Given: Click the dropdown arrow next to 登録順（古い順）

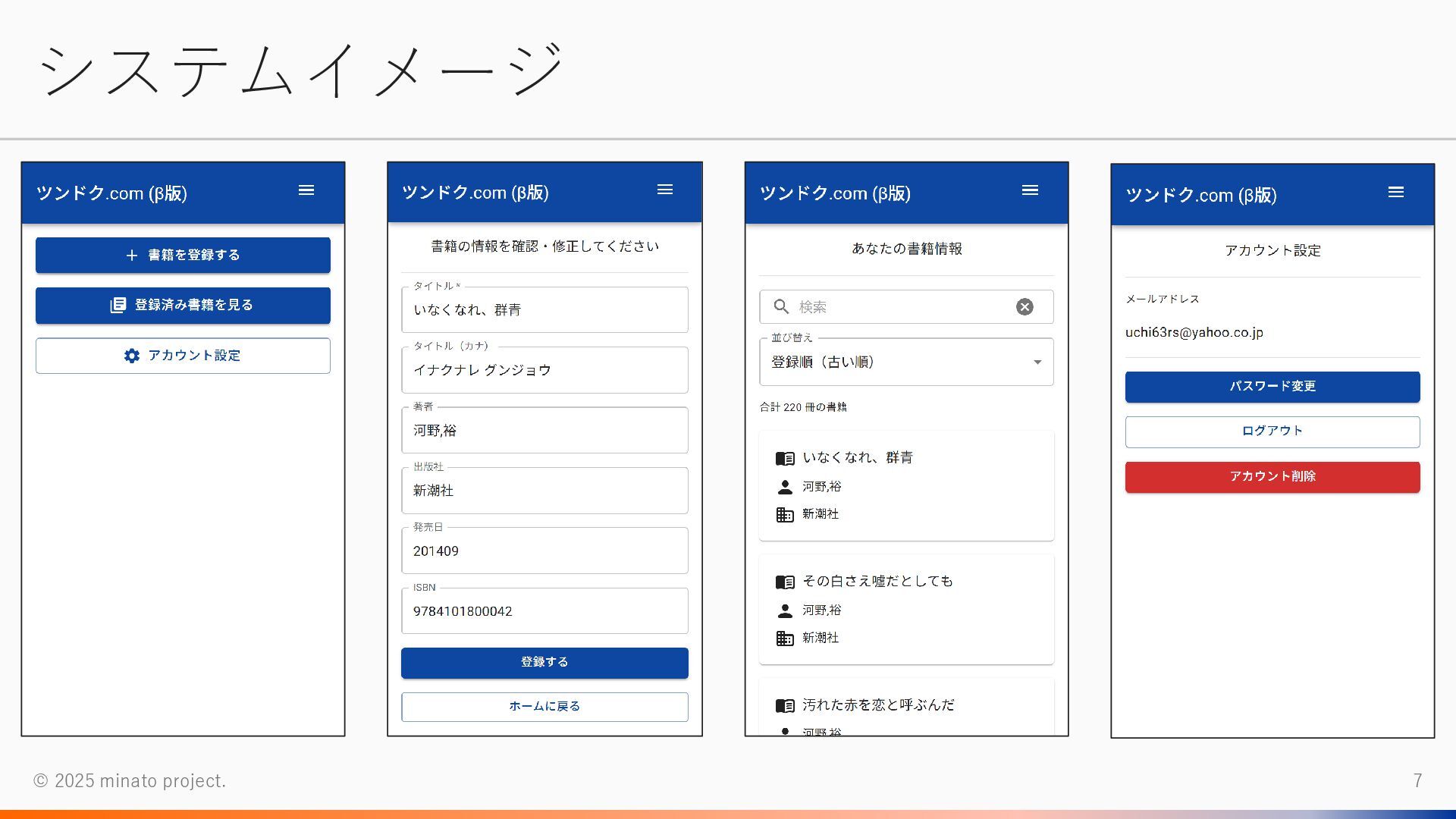Looking at the screenshot, I should (1037, 362).
